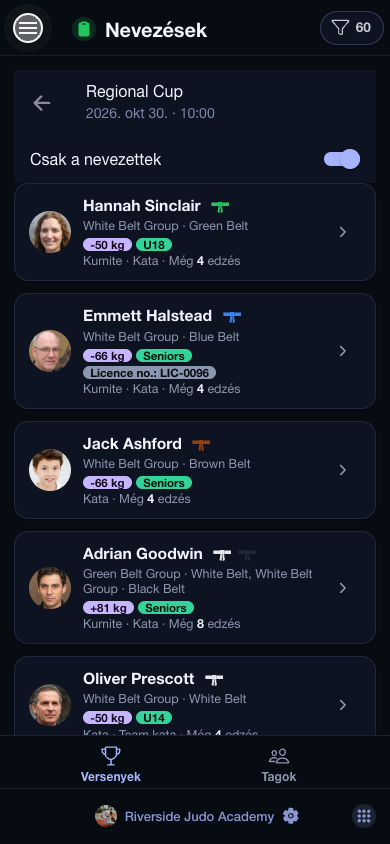Open Riverside Judo Academy link
The image size is (390, 844).
coord(199,817)
